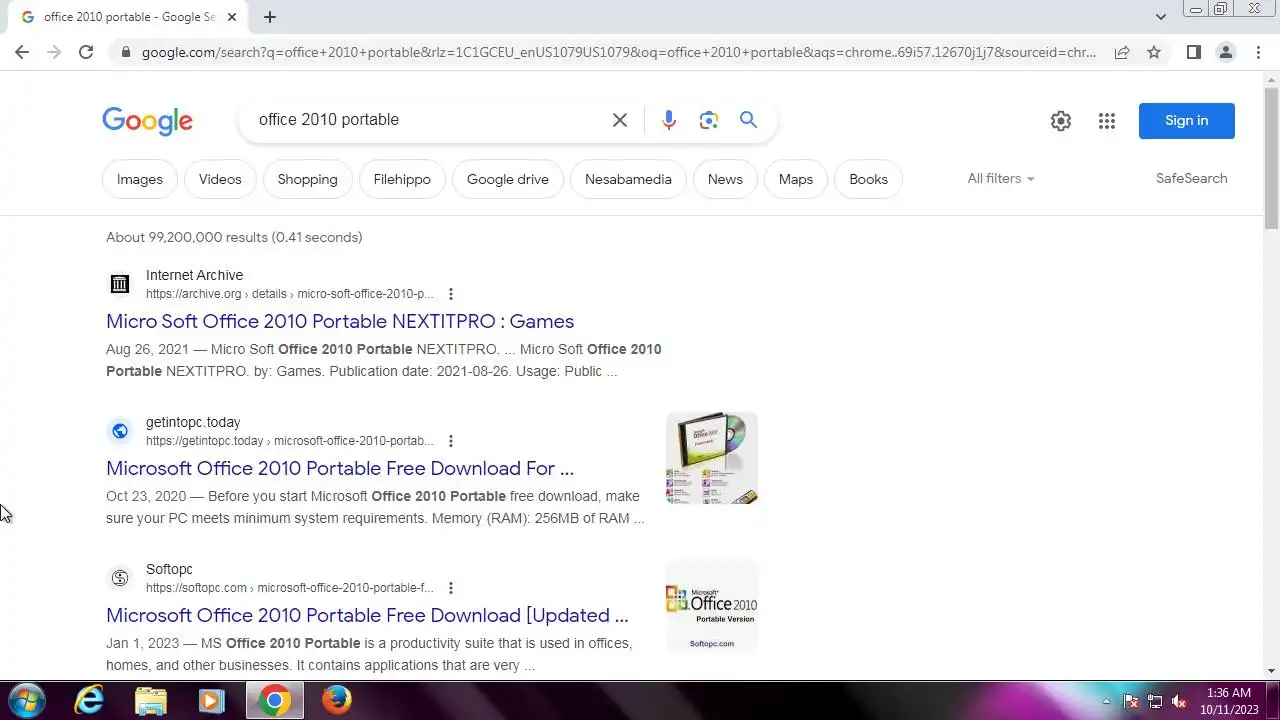Click the Internet Archive site icon
Viewport: 1280px width, 720px height.
point(120,284)
